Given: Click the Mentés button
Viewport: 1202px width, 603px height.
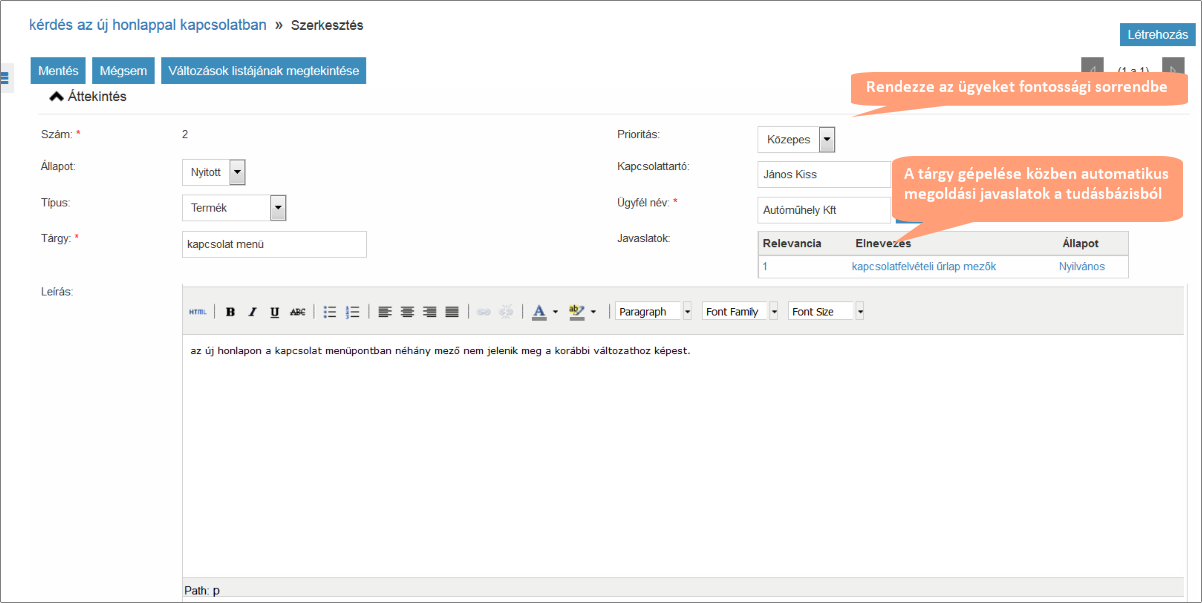Looking at the screenshot, I should coord(58,71).
